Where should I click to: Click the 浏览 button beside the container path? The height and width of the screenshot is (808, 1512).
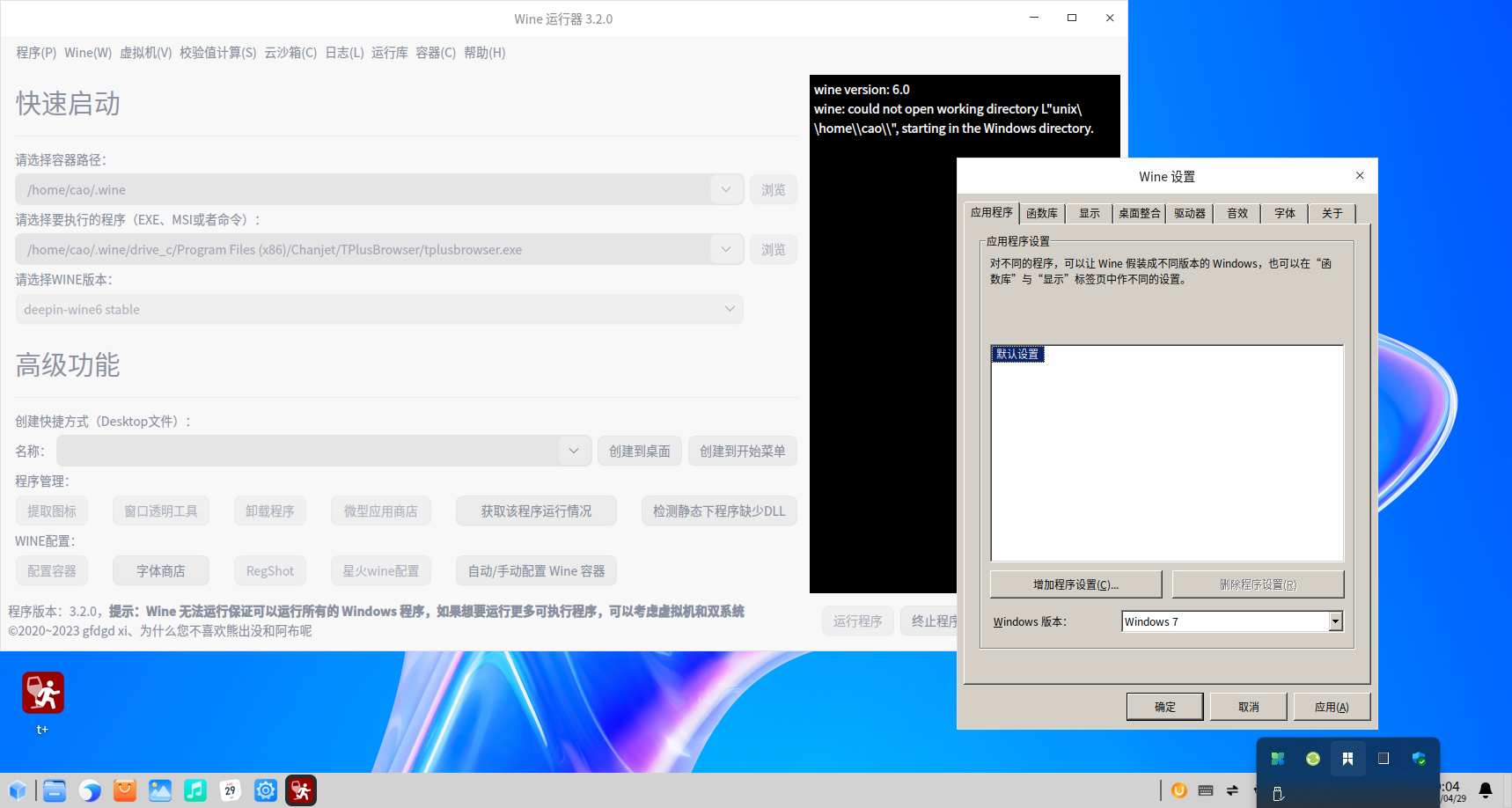774,189
